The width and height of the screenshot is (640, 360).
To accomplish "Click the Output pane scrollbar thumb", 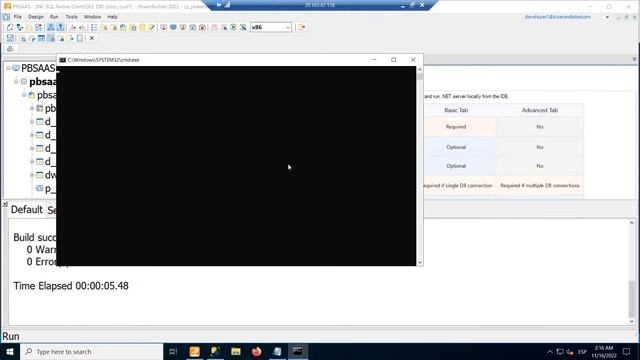I will coord(632,299).
